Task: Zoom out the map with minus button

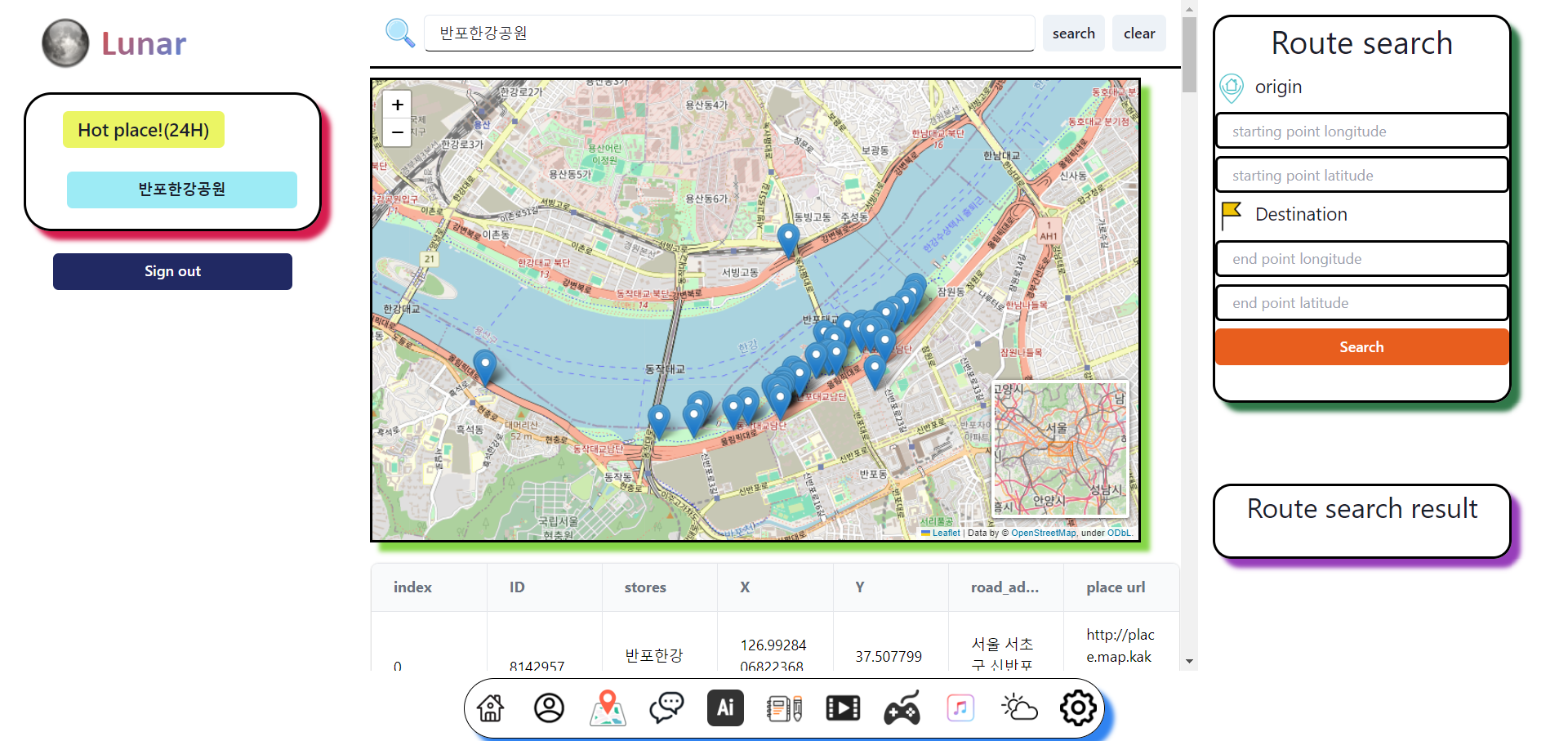Action: [x=398, y=132]
